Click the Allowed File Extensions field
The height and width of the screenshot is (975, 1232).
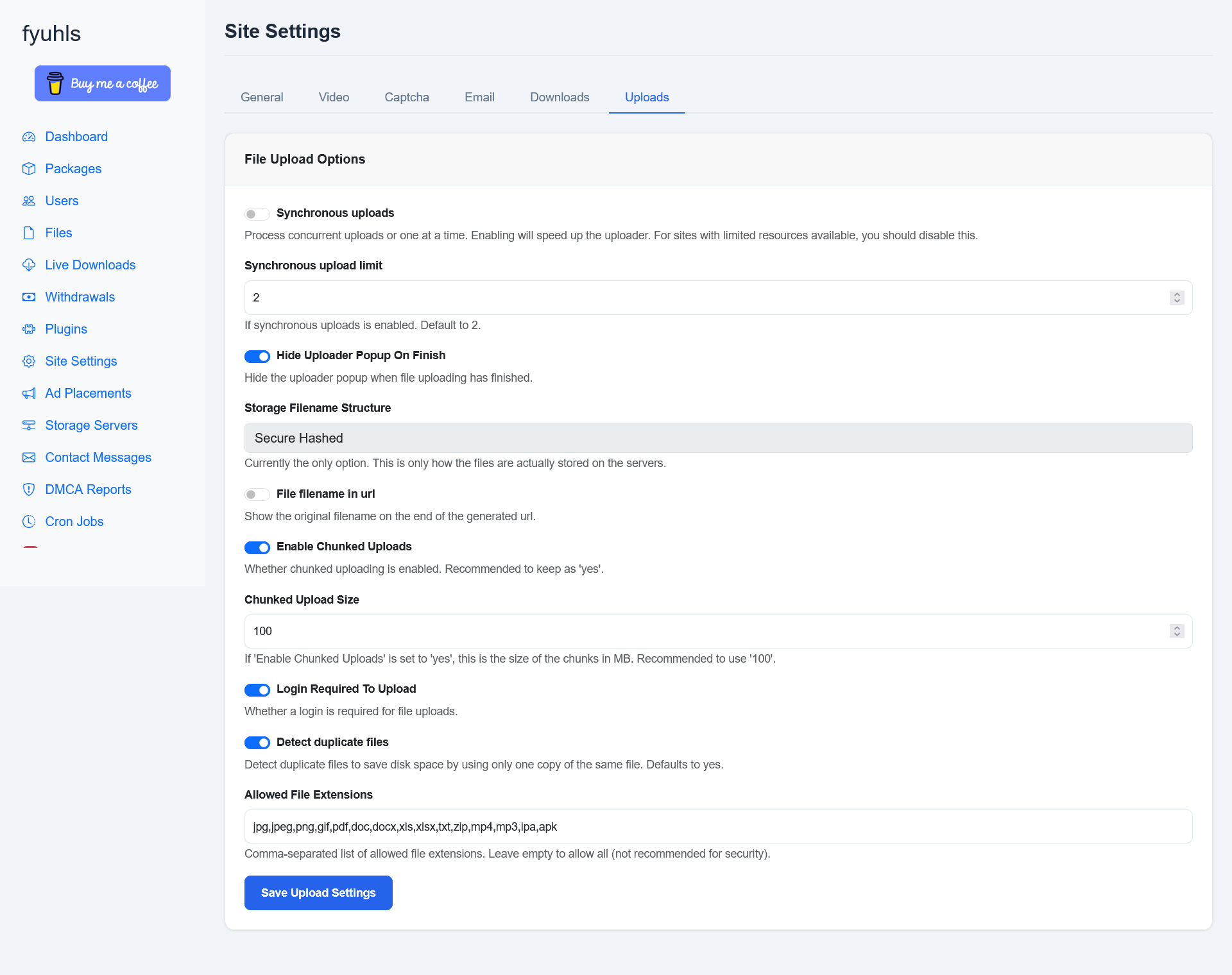(718, 827)
